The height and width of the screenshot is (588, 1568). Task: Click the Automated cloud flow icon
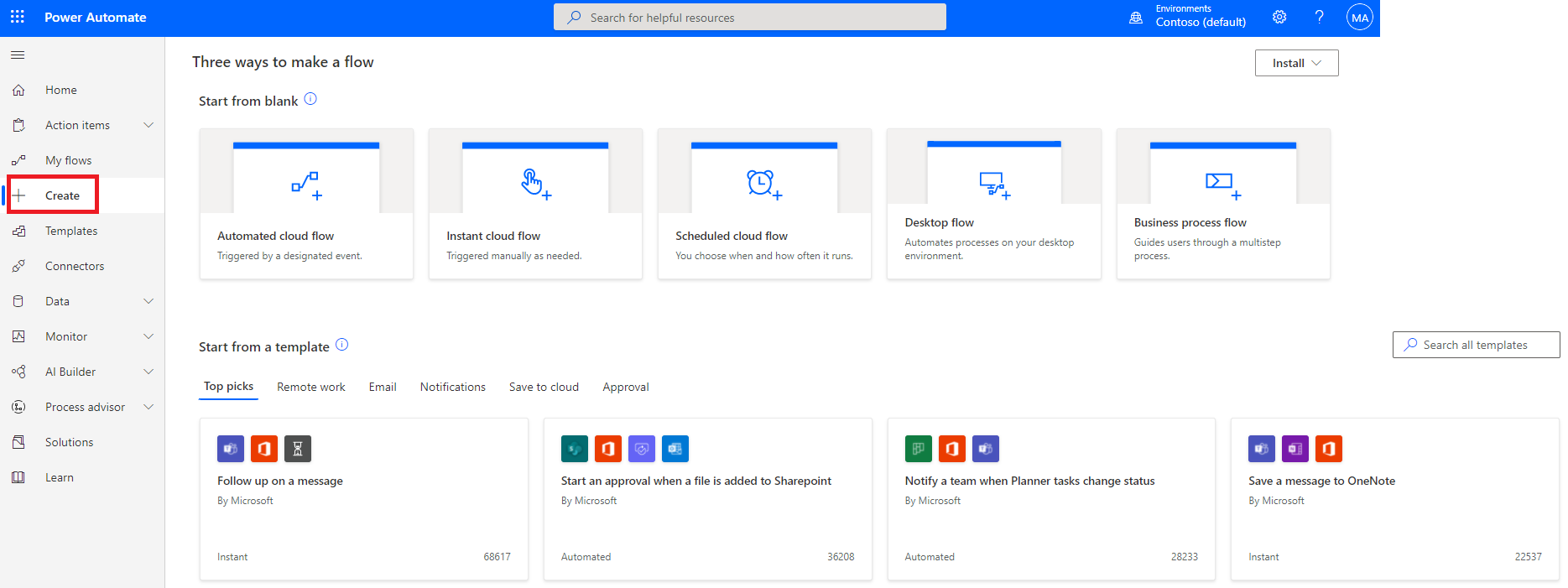[x=306, y=185]
